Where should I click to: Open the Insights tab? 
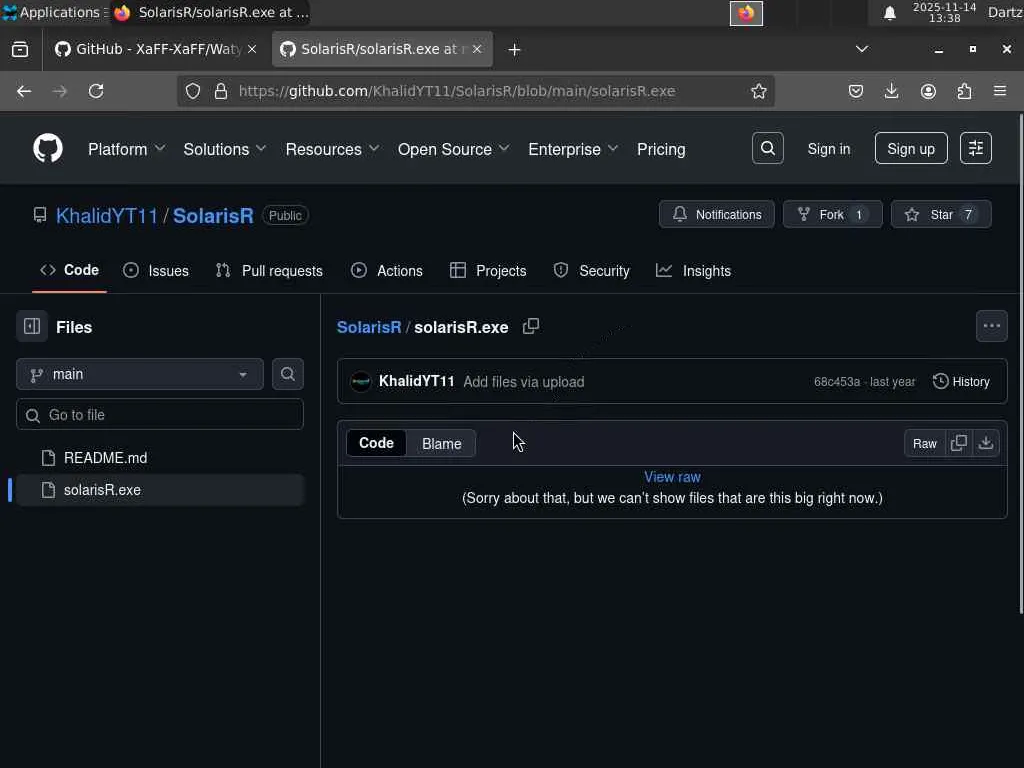(x=694, y=271)
